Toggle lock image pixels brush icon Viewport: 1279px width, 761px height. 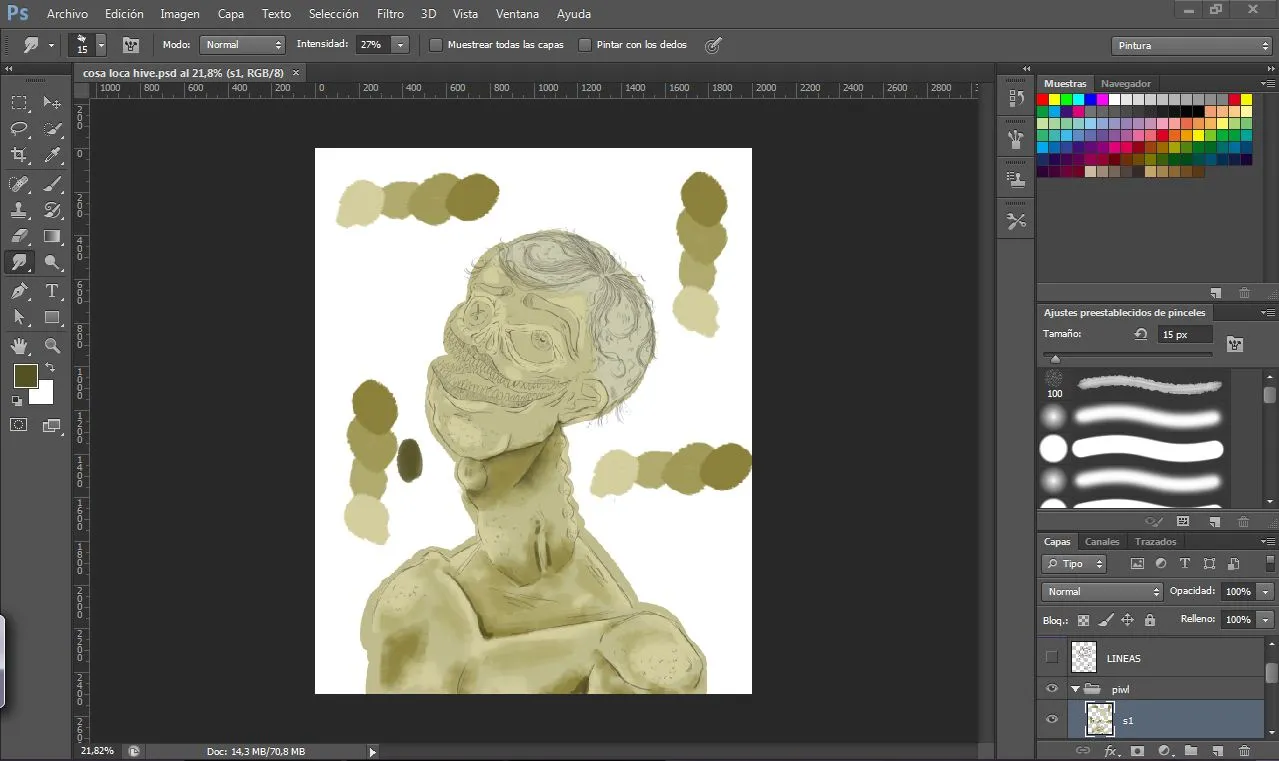coord(1105,620)
